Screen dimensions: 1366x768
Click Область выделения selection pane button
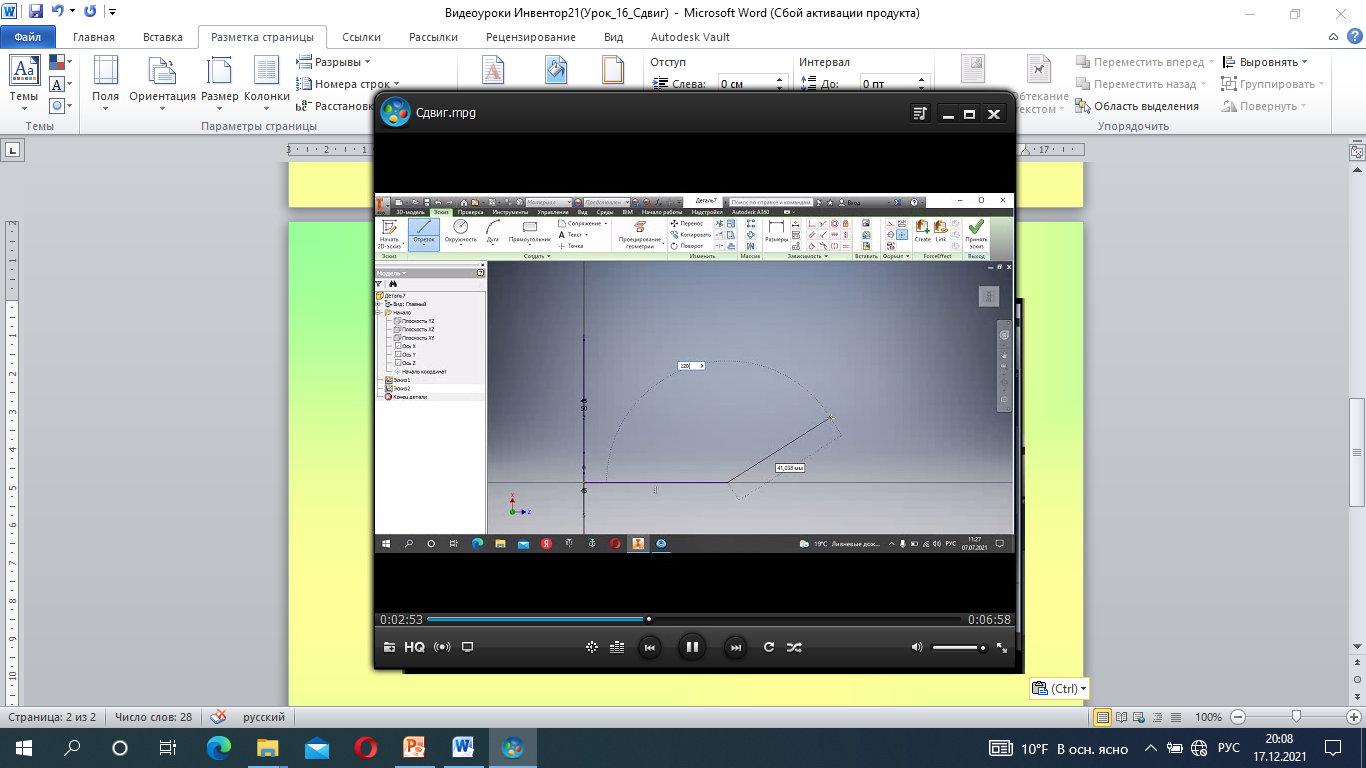(1137, 106)
